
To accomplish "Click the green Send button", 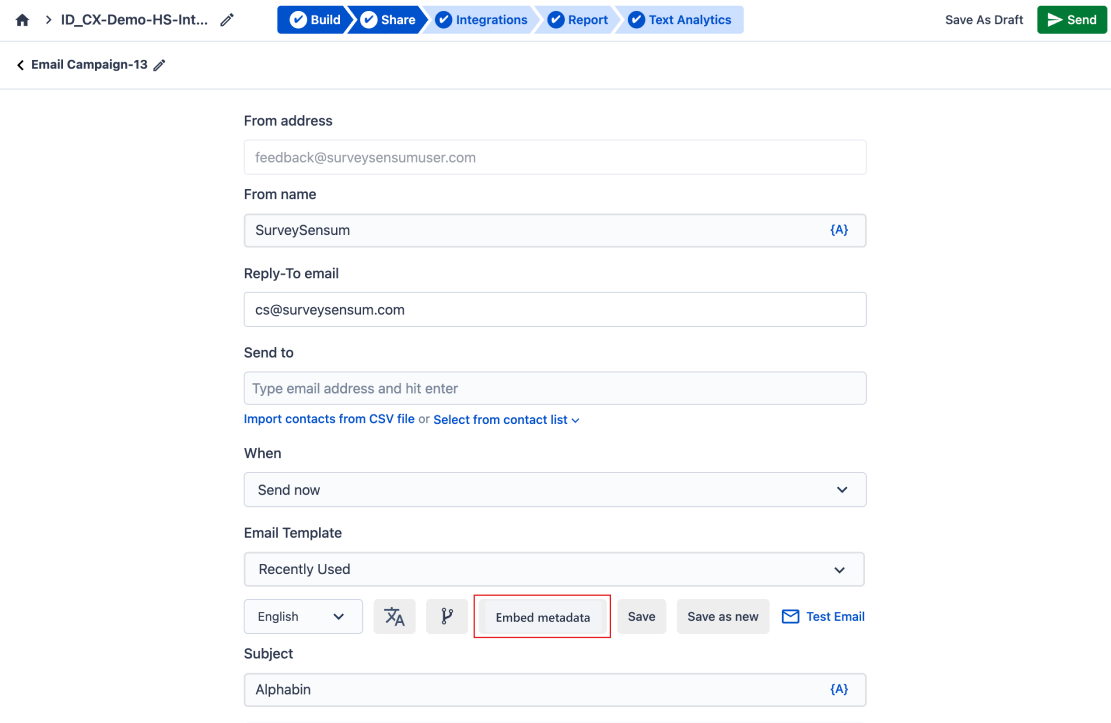I will [1071, 20].
